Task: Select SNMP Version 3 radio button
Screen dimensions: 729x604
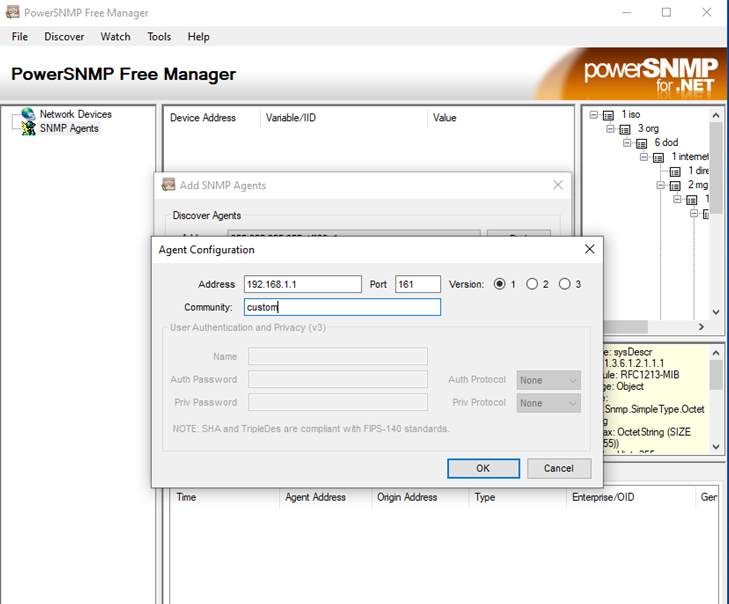Action: tap(564, 284)
